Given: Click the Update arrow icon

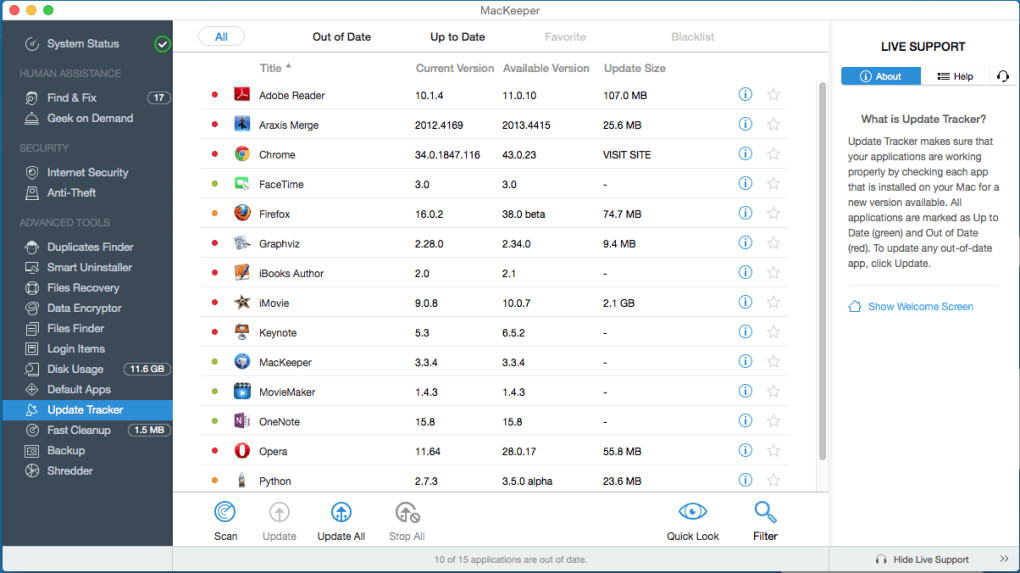Looking at the screenshot, I should (x=279, y=513).
